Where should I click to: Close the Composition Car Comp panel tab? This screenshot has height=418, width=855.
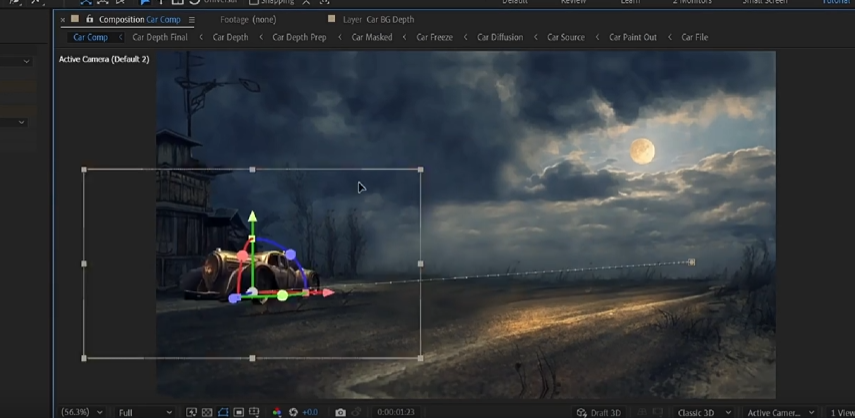pos(63,20)
